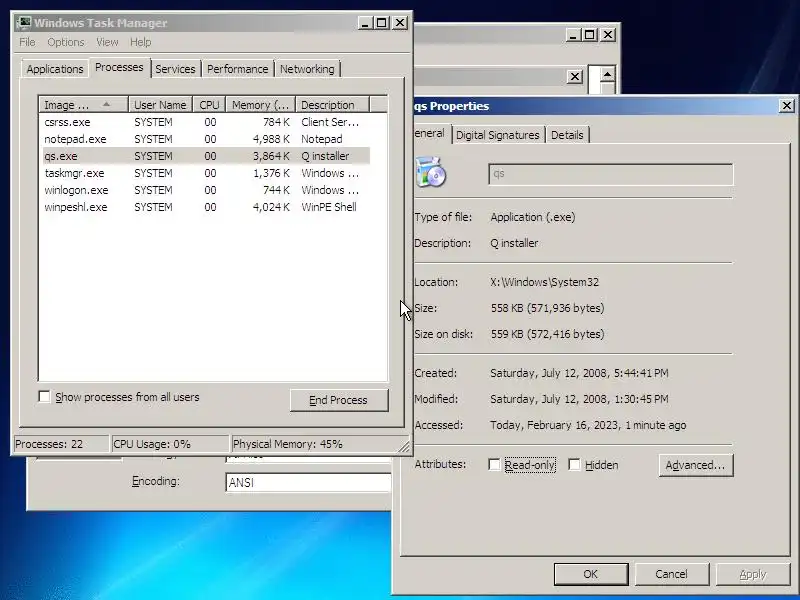Open the Details tab in qs Properties
800x600 pixels.
click(x=567, y=135)
